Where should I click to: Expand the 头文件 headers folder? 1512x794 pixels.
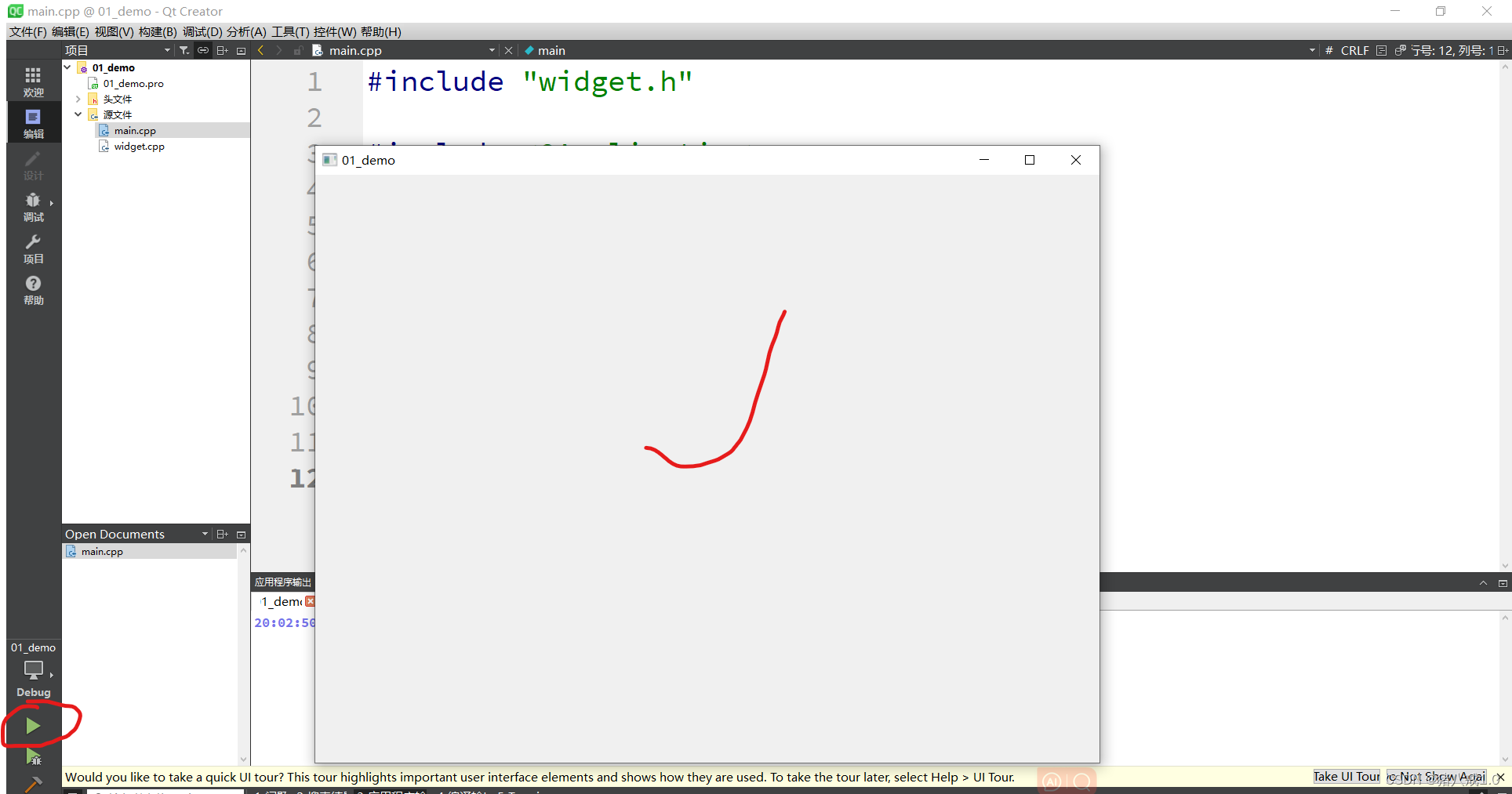(x=78, y=99)
